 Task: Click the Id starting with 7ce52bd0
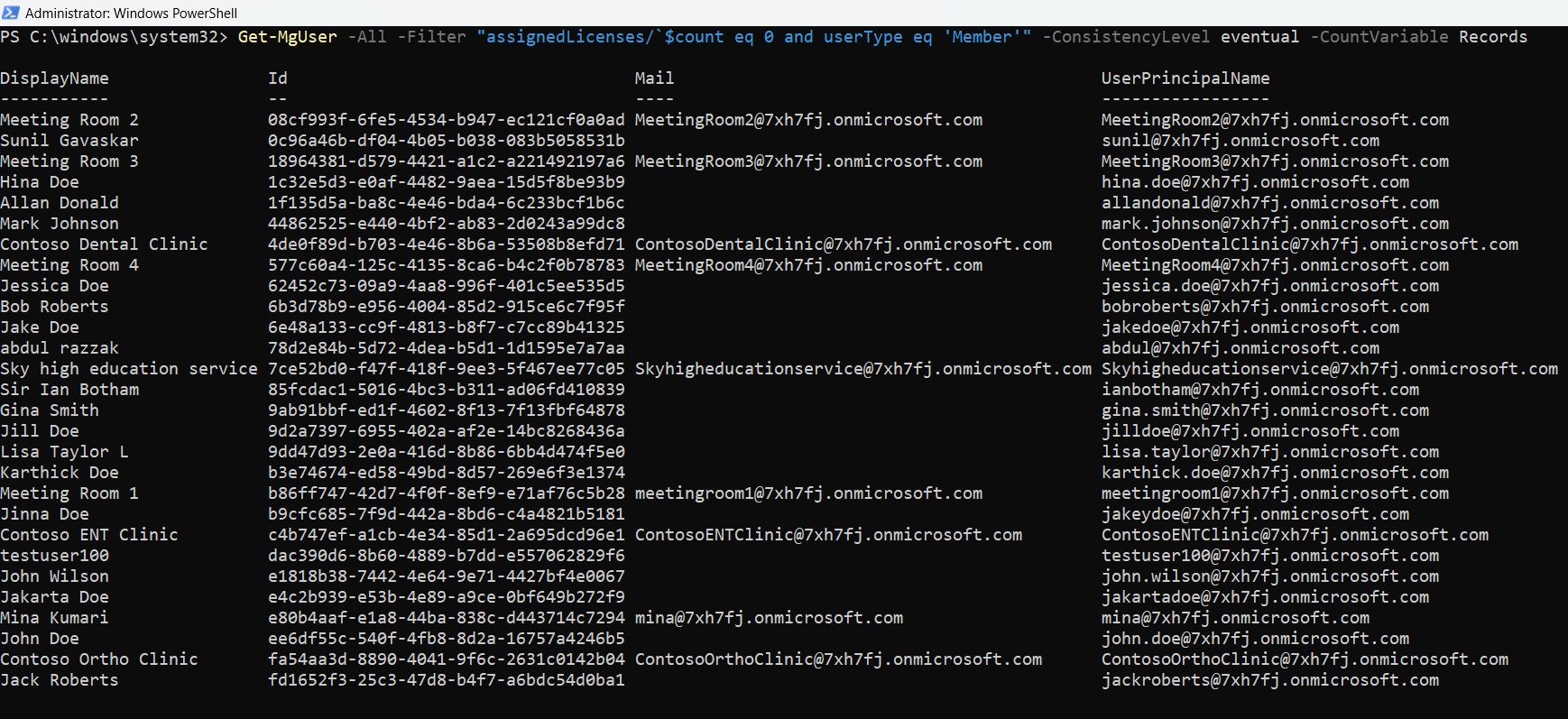coord(447,369)
